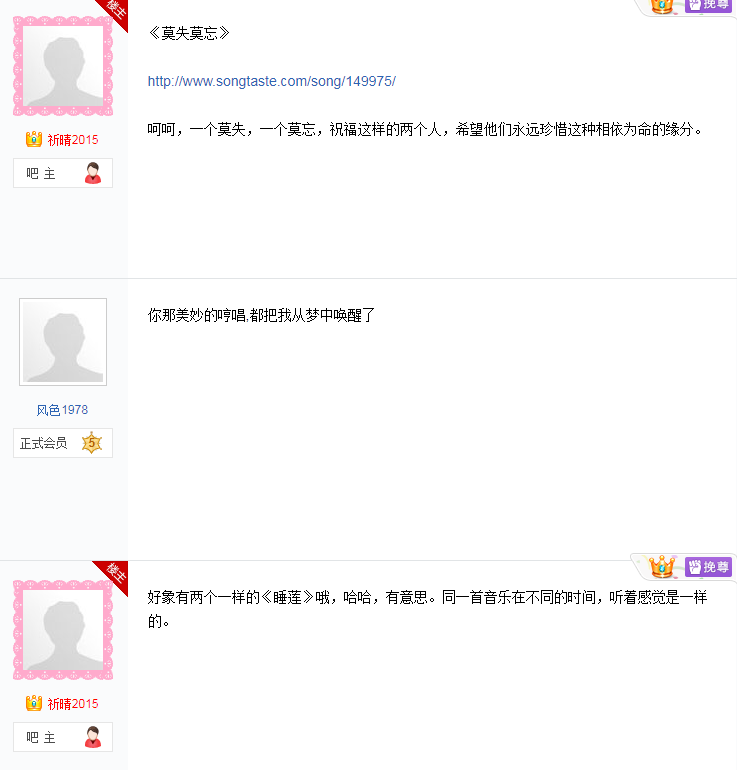Viewport: 737px width, 770px height.
Task: Click the red person icon in the first post's 吧主 badge
Action: point(93,173)
